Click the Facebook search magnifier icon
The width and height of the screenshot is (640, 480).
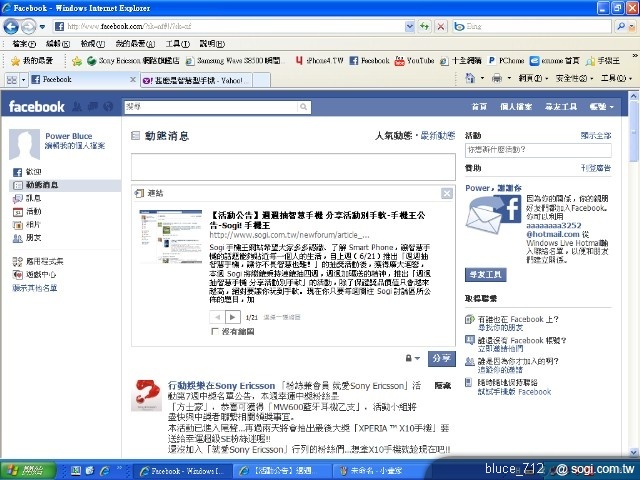pyautogui.click(x=304, y=107)
